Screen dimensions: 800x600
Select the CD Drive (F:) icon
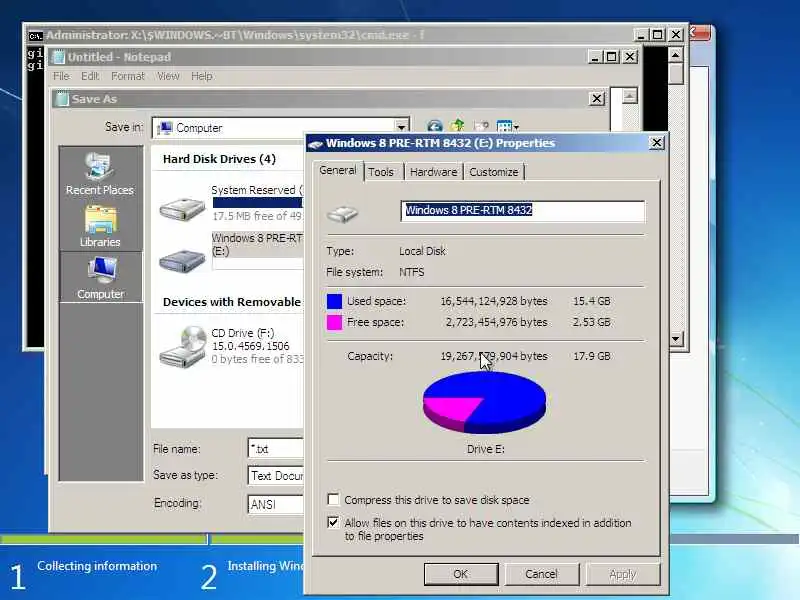(183, 347)
